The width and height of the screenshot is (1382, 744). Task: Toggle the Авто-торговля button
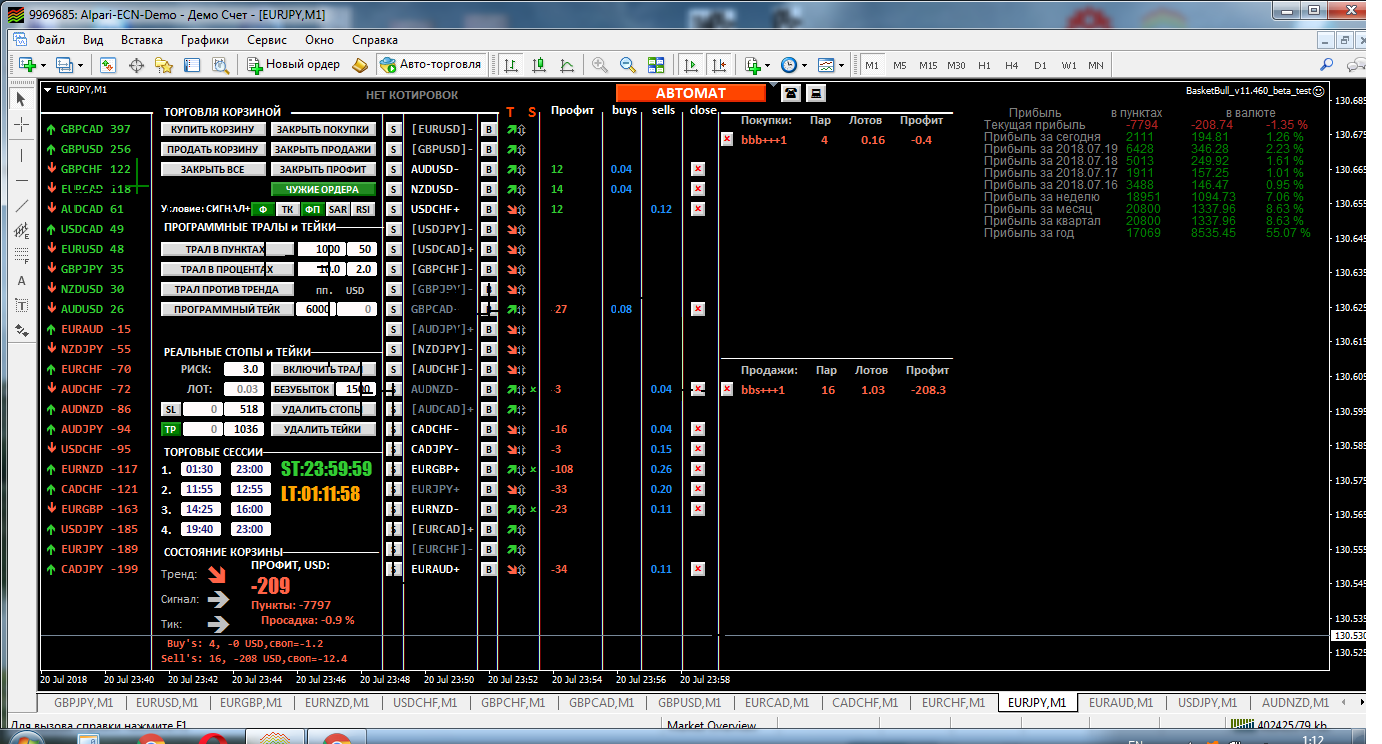431,65
